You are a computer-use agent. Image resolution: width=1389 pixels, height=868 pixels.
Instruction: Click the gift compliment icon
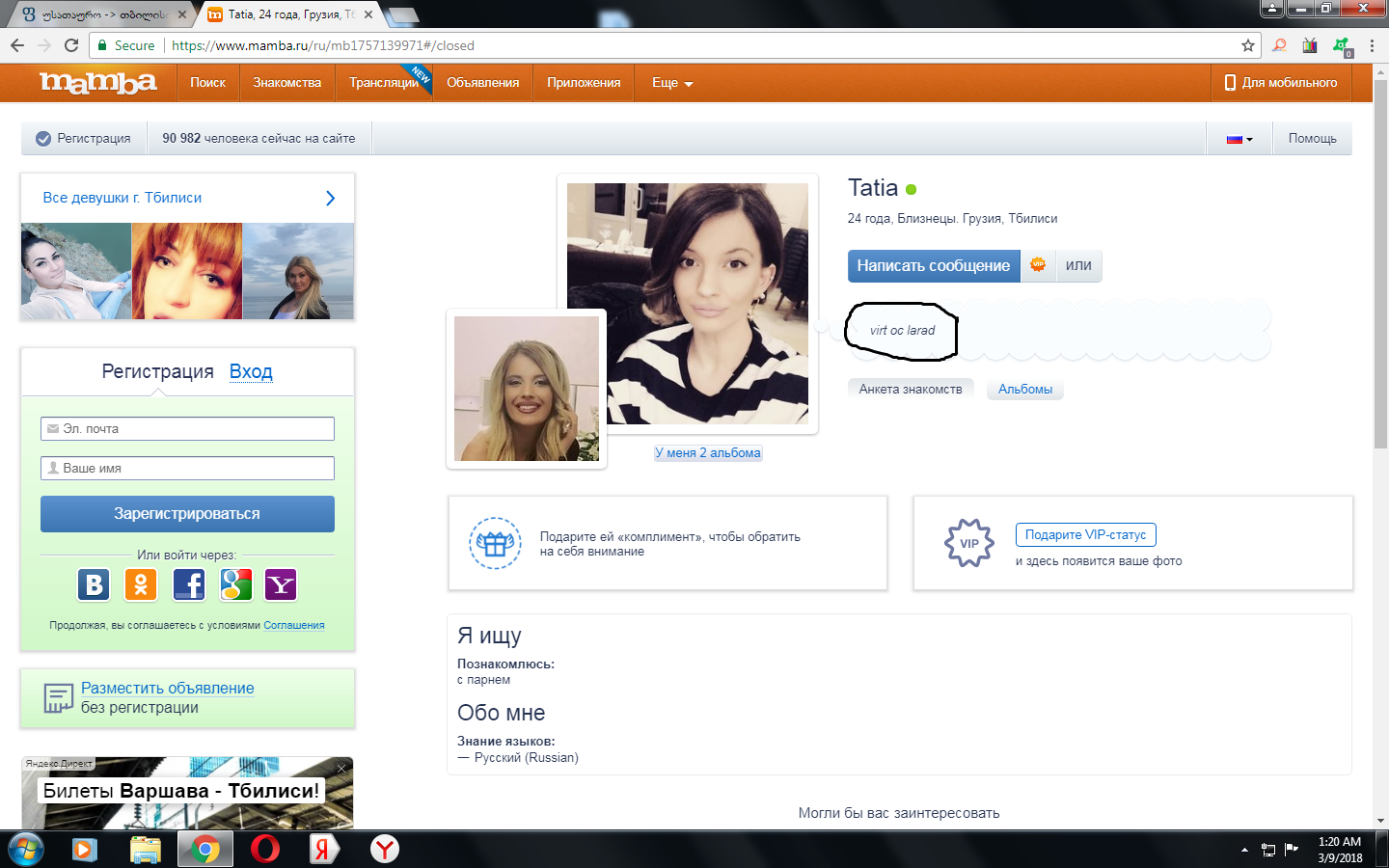[495, 543]
